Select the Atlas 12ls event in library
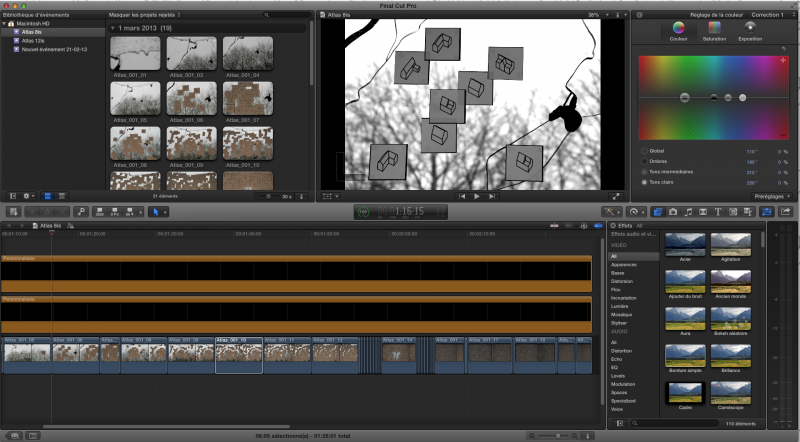 (x=32, y=40)
